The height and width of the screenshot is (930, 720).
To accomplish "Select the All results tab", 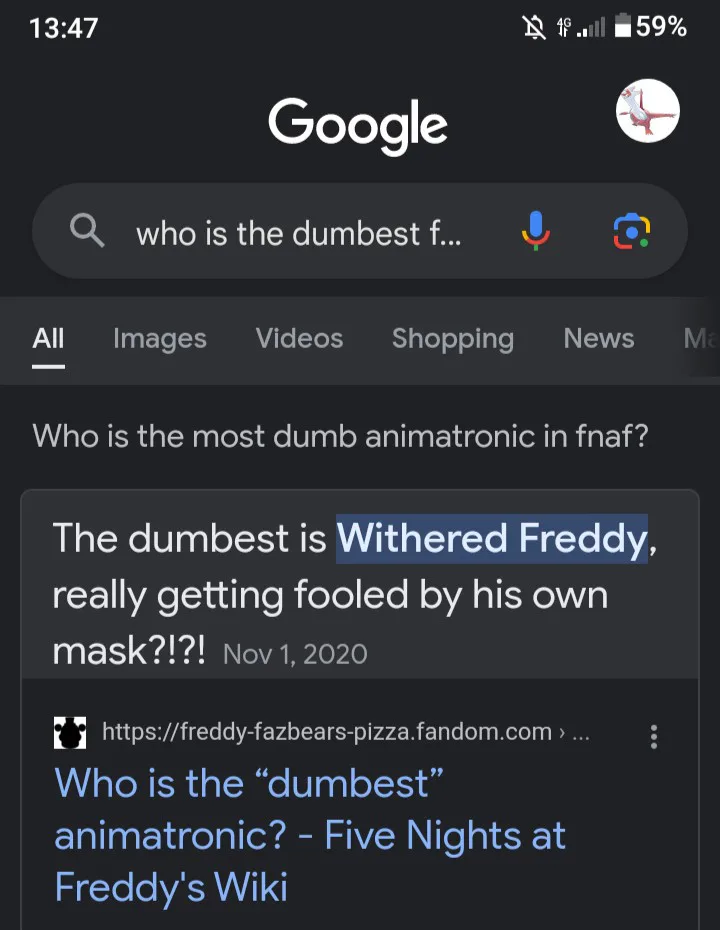I will point(48,339).
